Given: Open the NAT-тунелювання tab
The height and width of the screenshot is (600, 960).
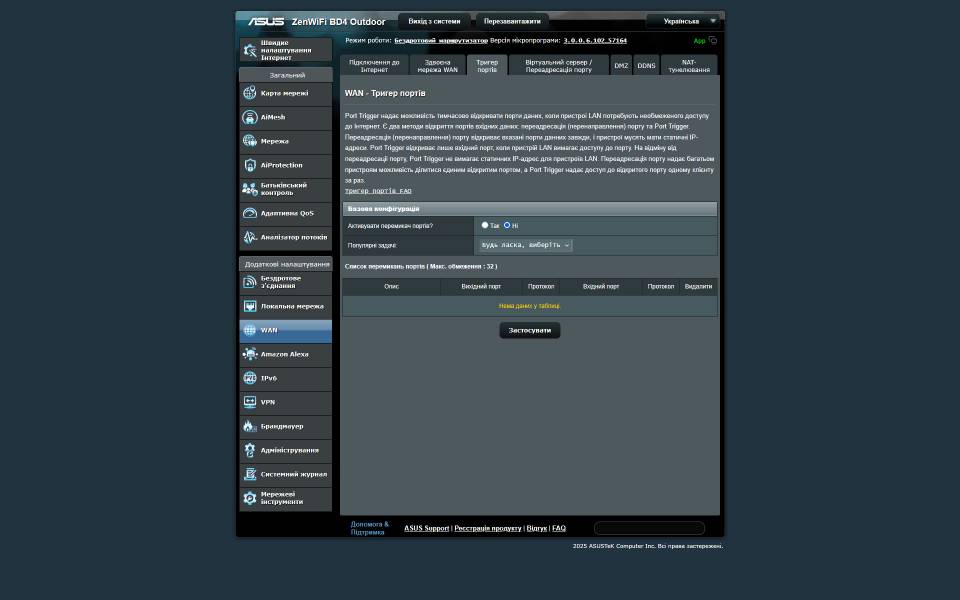Looking at the screenshot, I should [689, 65].
